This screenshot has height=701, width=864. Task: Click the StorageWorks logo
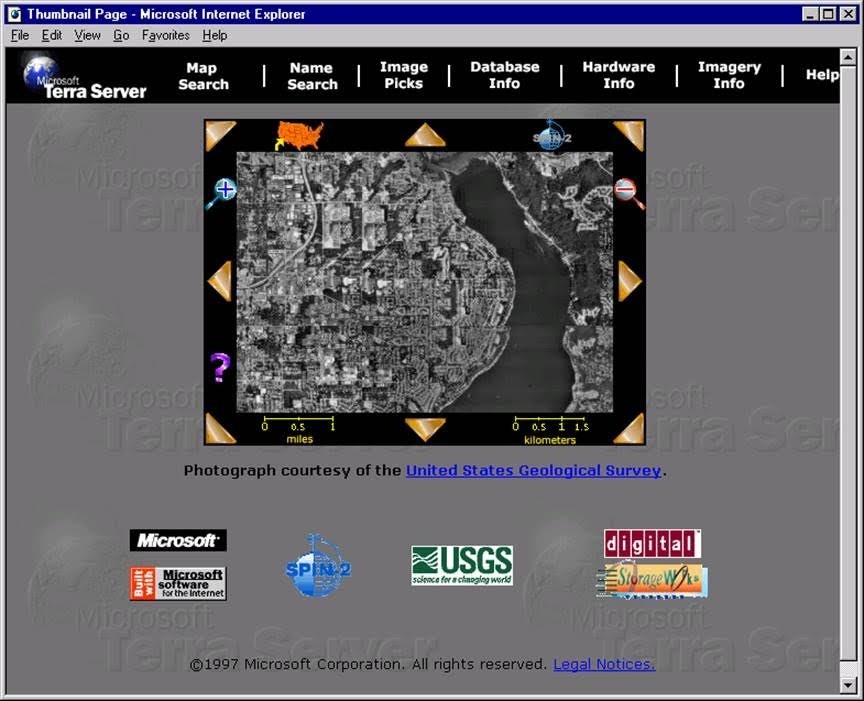pyautogui.click(x=652, y=580)
